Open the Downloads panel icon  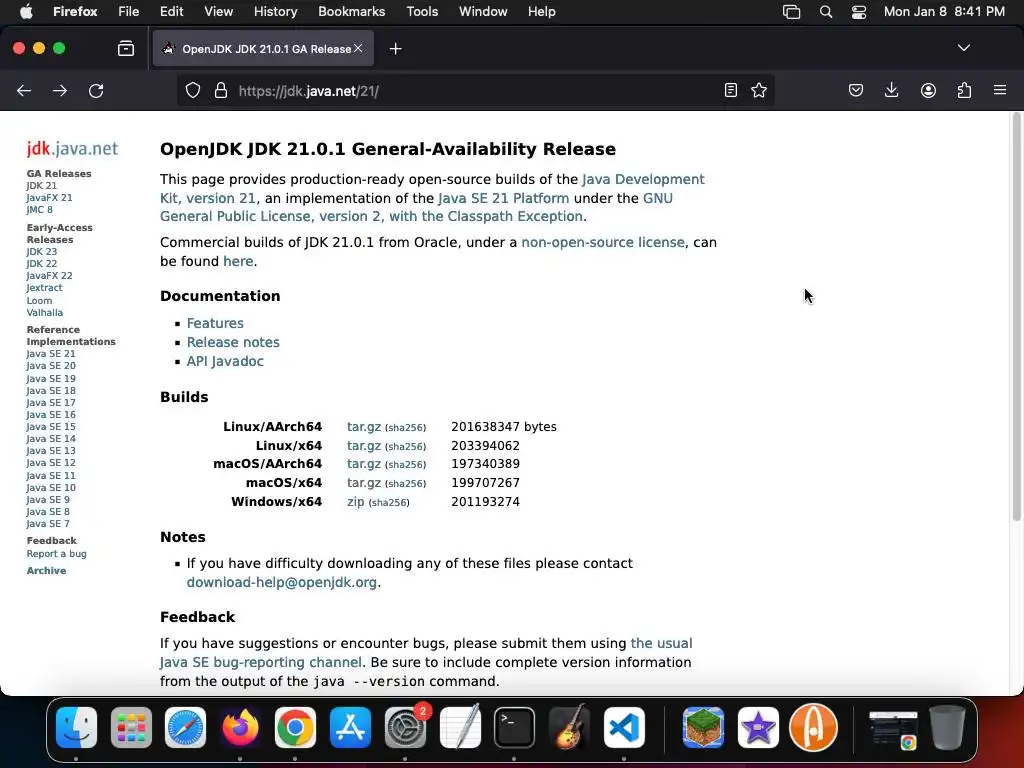coord(891,90)
